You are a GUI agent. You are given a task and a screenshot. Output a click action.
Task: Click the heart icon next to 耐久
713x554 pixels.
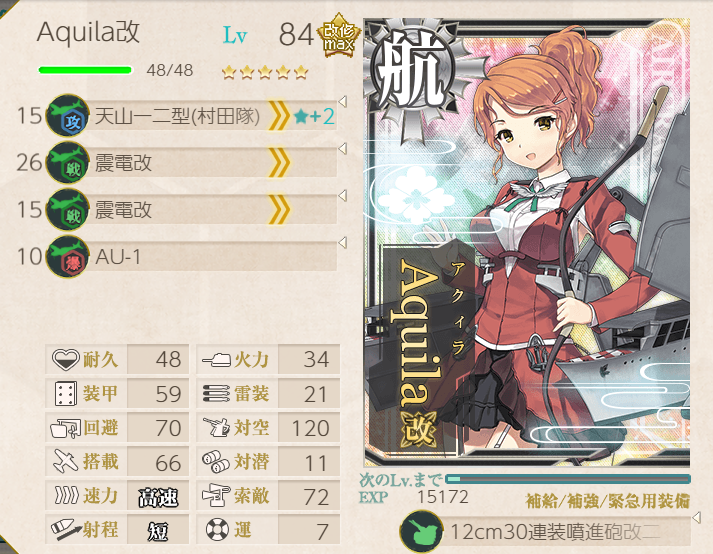pyautogui.click(x=66, y=359)
